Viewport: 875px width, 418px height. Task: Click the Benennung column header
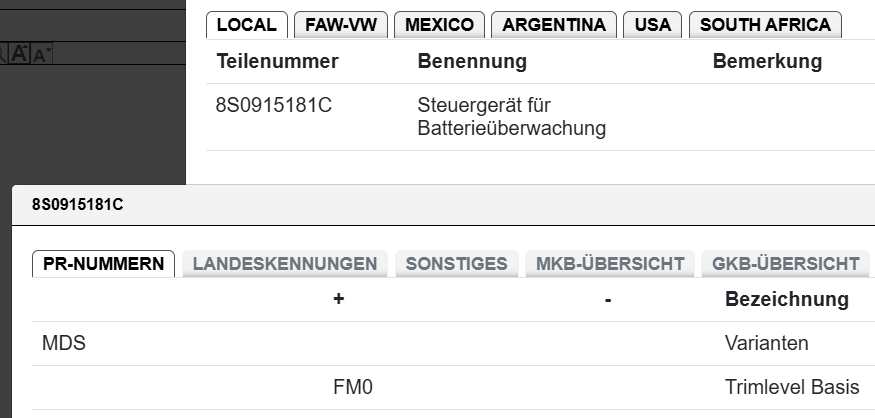472,62
